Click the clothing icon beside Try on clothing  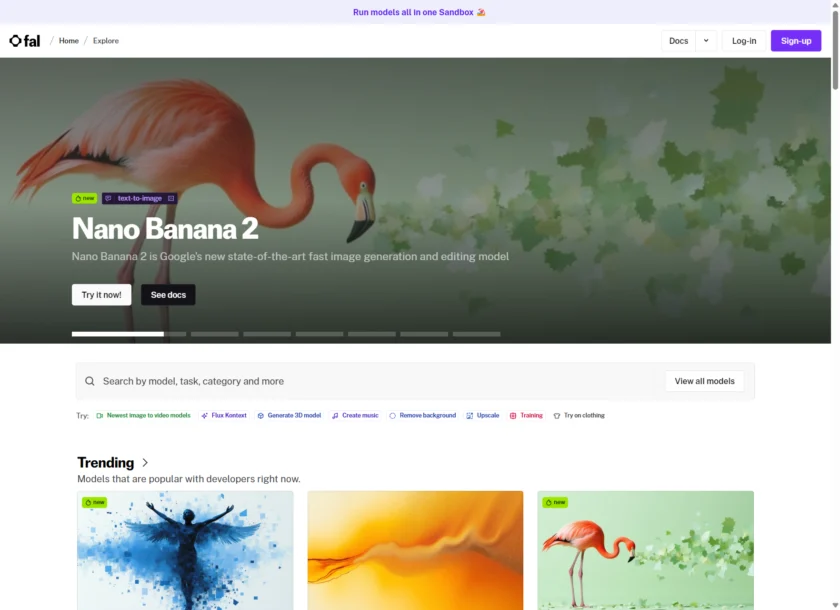(x=557, y=415)
